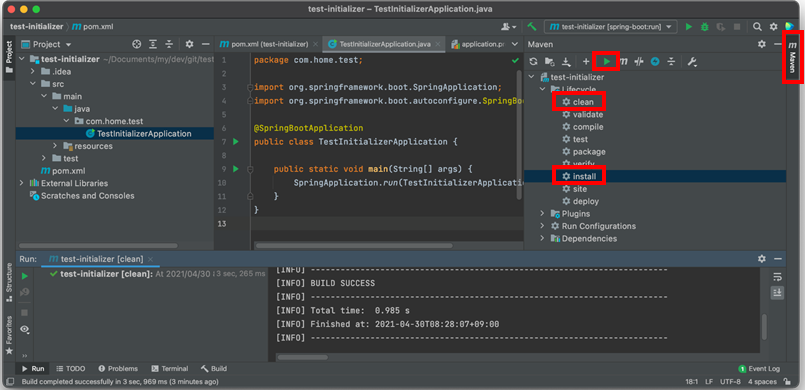
Task: Add Maven Projects plus icon
Action: click(x=586, y=62)
